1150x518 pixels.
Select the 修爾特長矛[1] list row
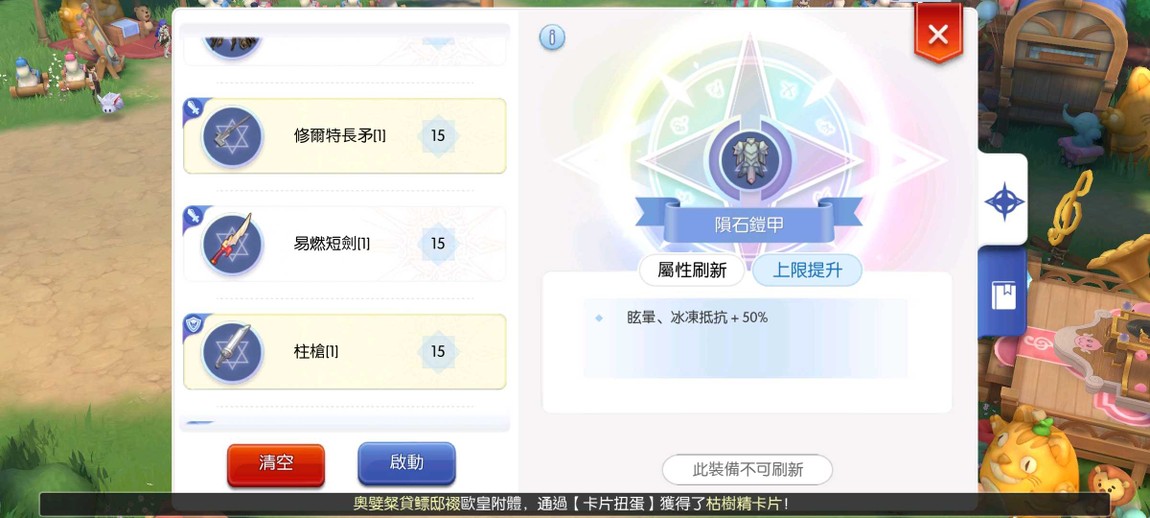tap(345, 136)
